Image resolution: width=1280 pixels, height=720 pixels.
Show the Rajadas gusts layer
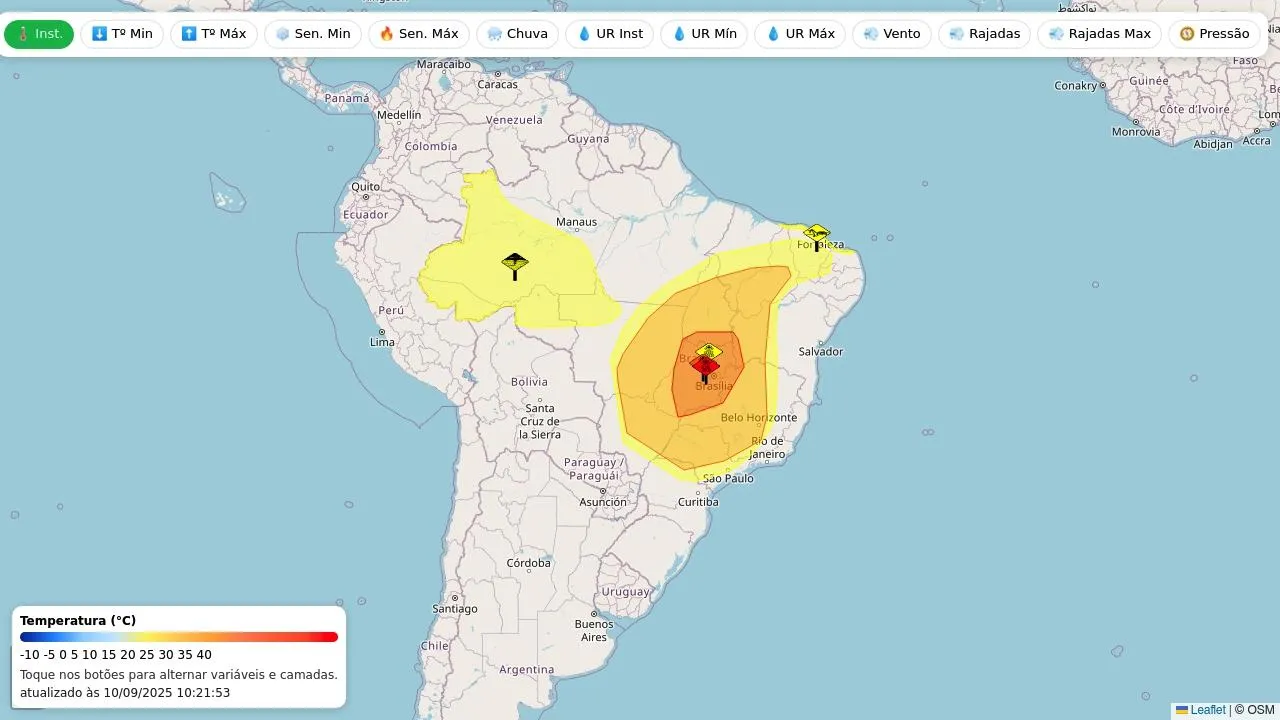(x=984, y=34)
